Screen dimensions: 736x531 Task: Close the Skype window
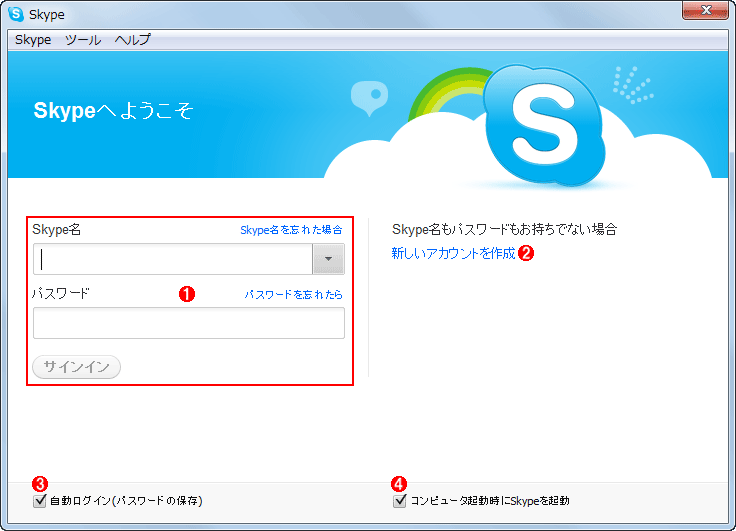coord(705,10)
